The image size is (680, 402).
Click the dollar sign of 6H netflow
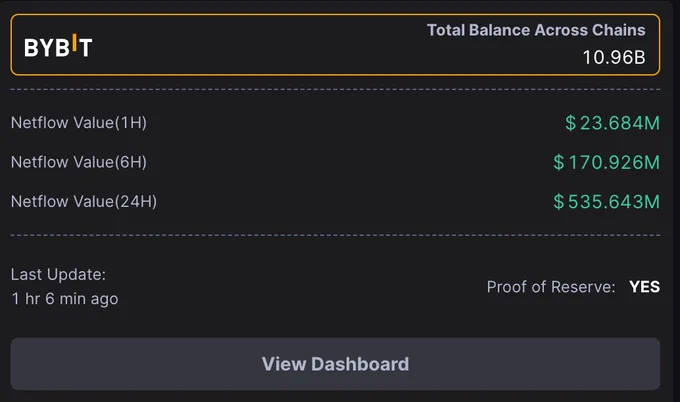point(559,162)
